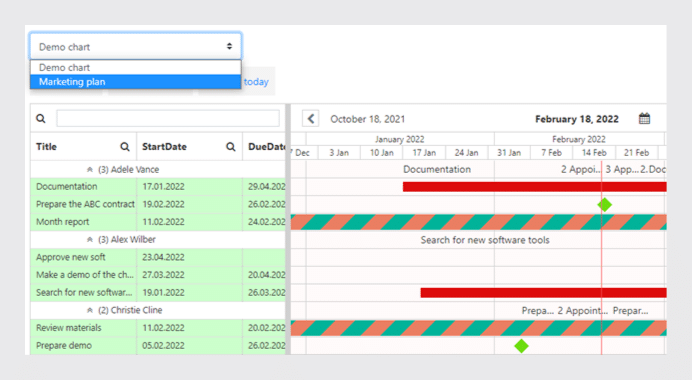
Task: Click the search icon beside the search field
Action: click(41, 118)
